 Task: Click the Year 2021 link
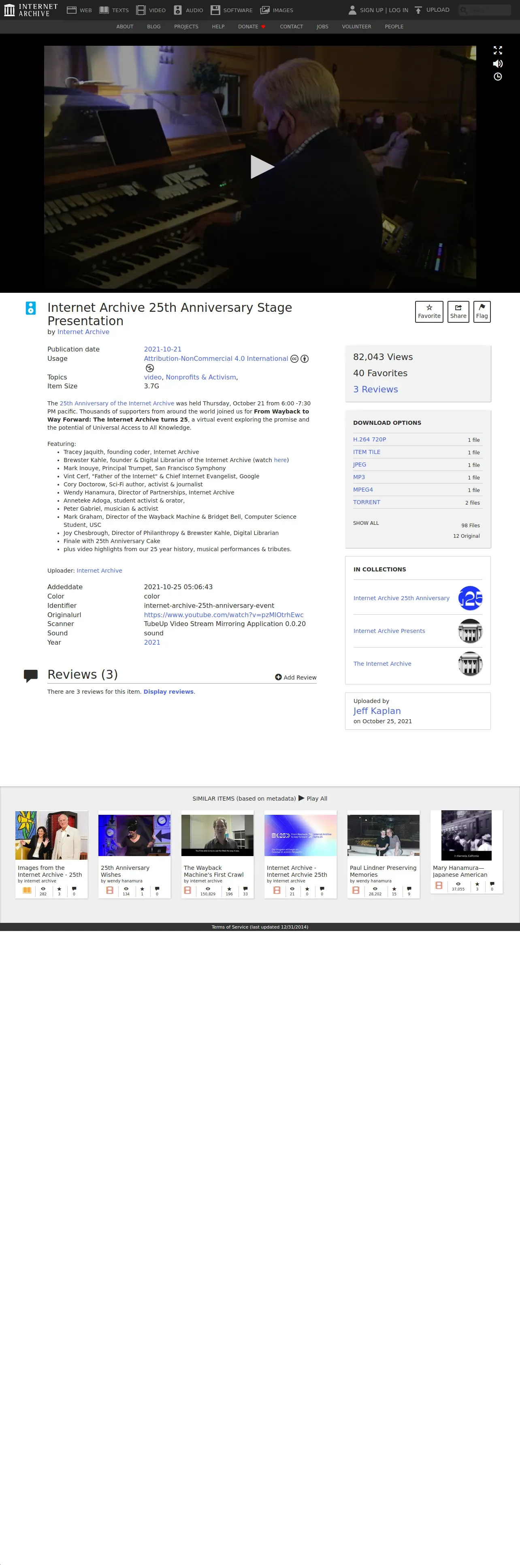click(152, 643)
